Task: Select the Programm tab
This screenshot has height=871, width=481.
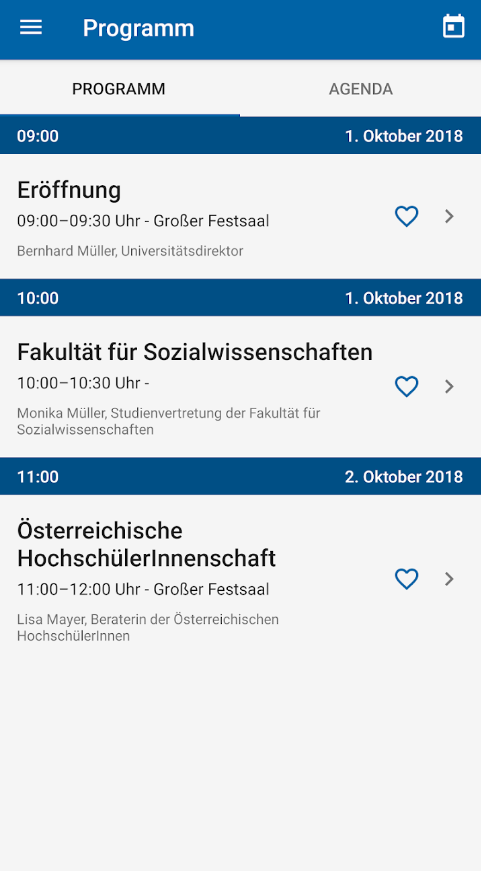Action: pyautogui.click(x=119, y=89)
